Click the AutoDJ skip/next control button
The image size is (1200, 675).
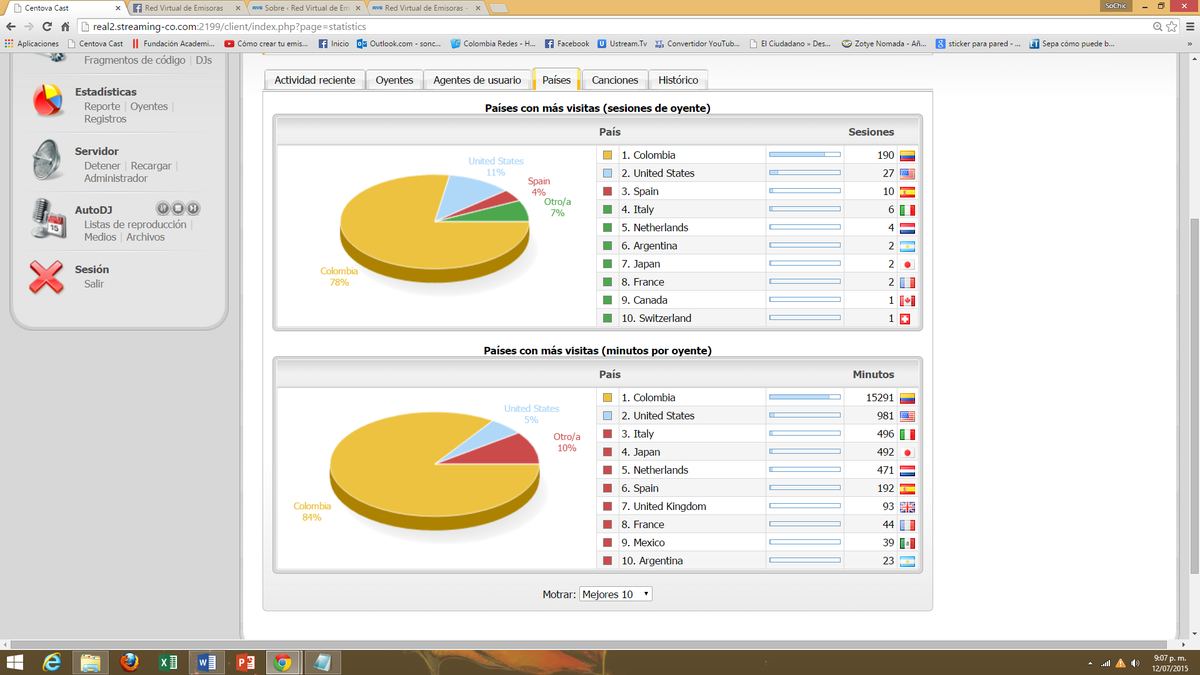(x=193, y=208)
